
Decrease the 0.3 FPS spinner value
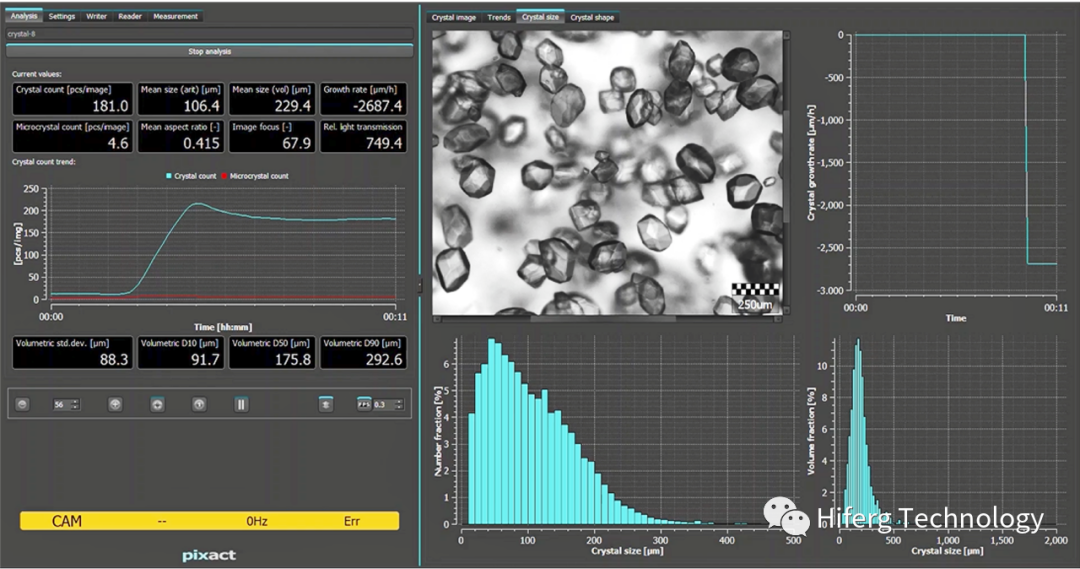point(398,407)
